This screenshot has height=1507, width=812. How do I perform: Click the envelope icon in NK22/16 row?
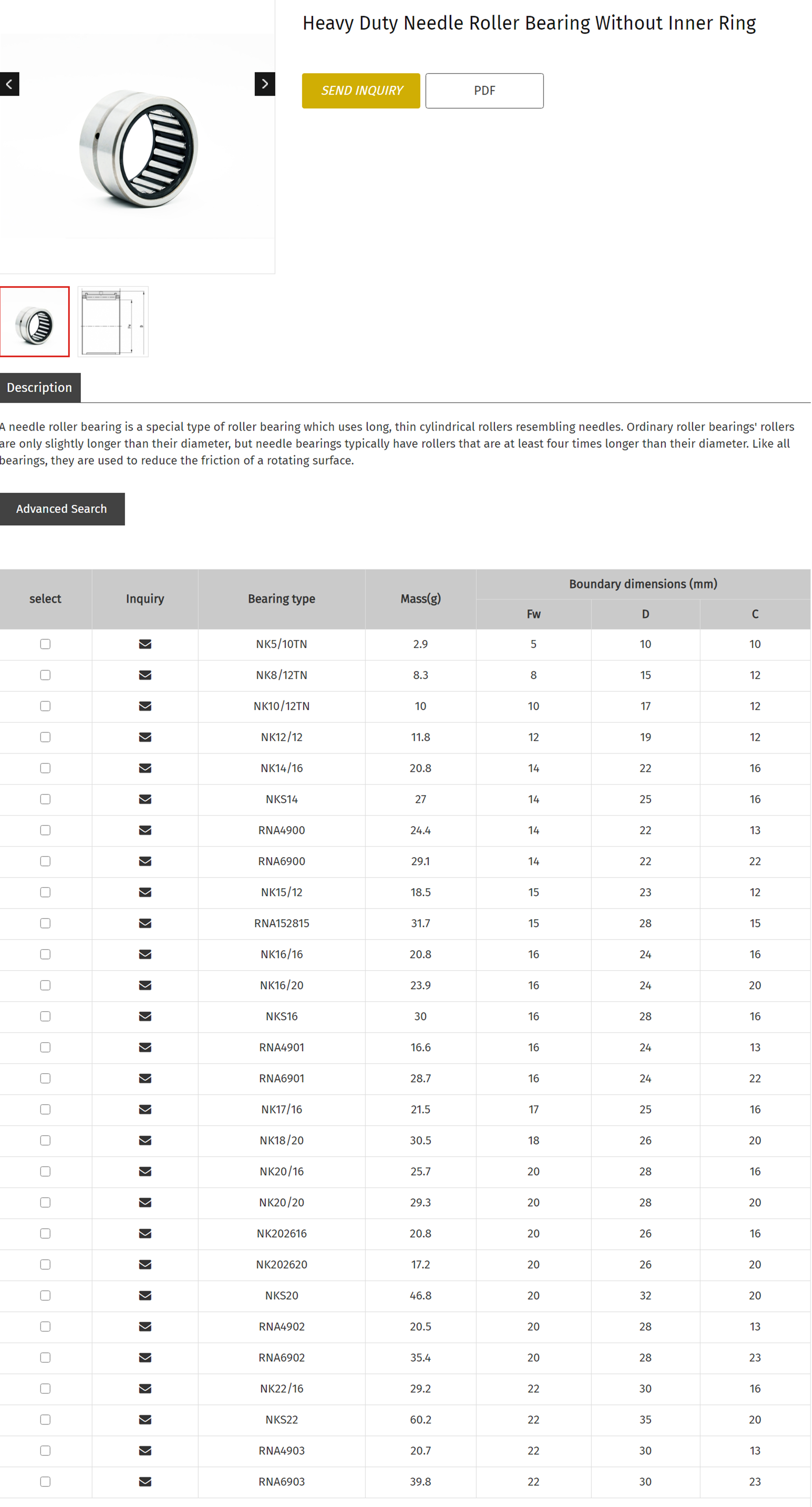[145, 1388]
